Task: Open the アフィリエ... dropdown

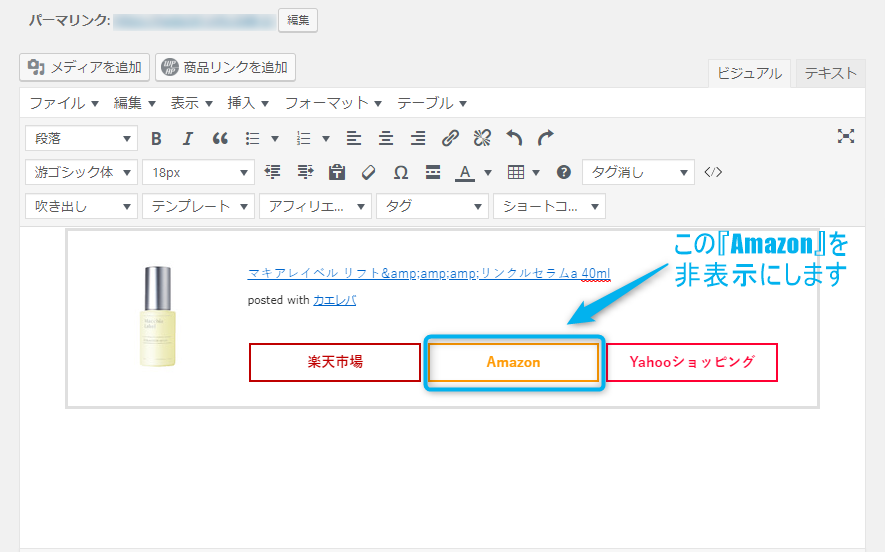Action: 315,206
